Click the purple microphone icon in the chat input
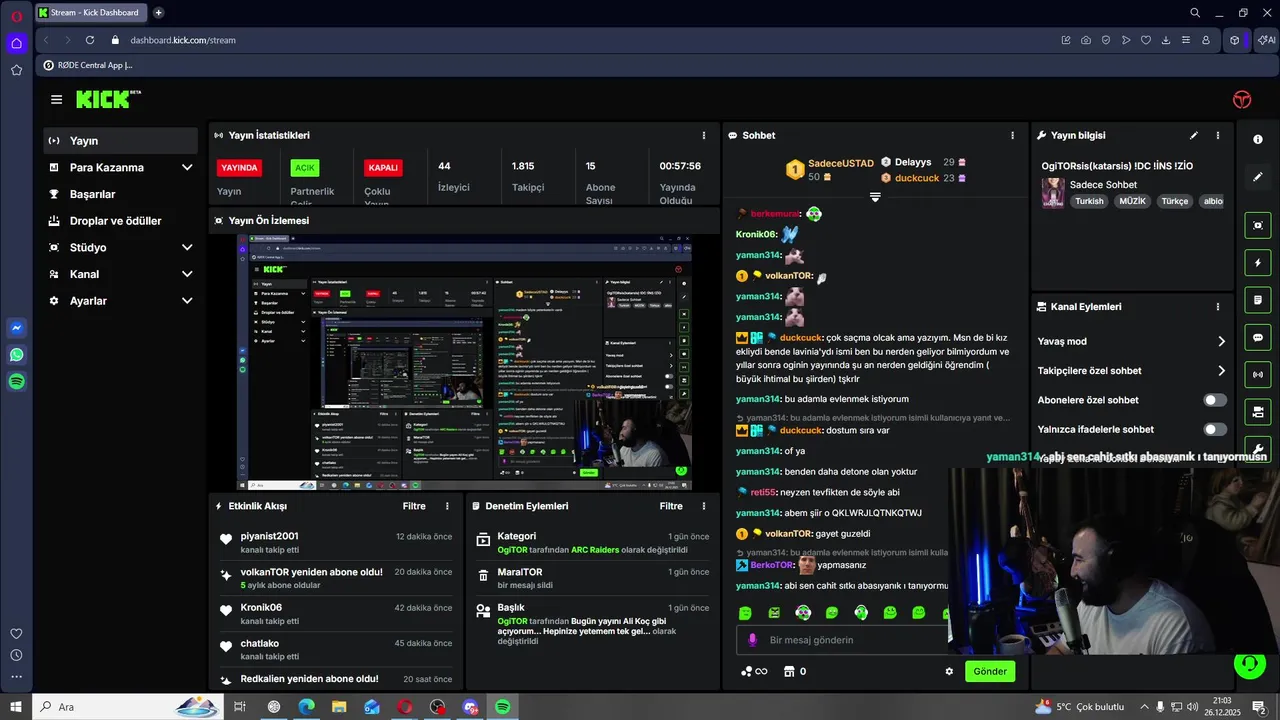The width and height of the screenshot is (1280, 720). pos(753,640)
